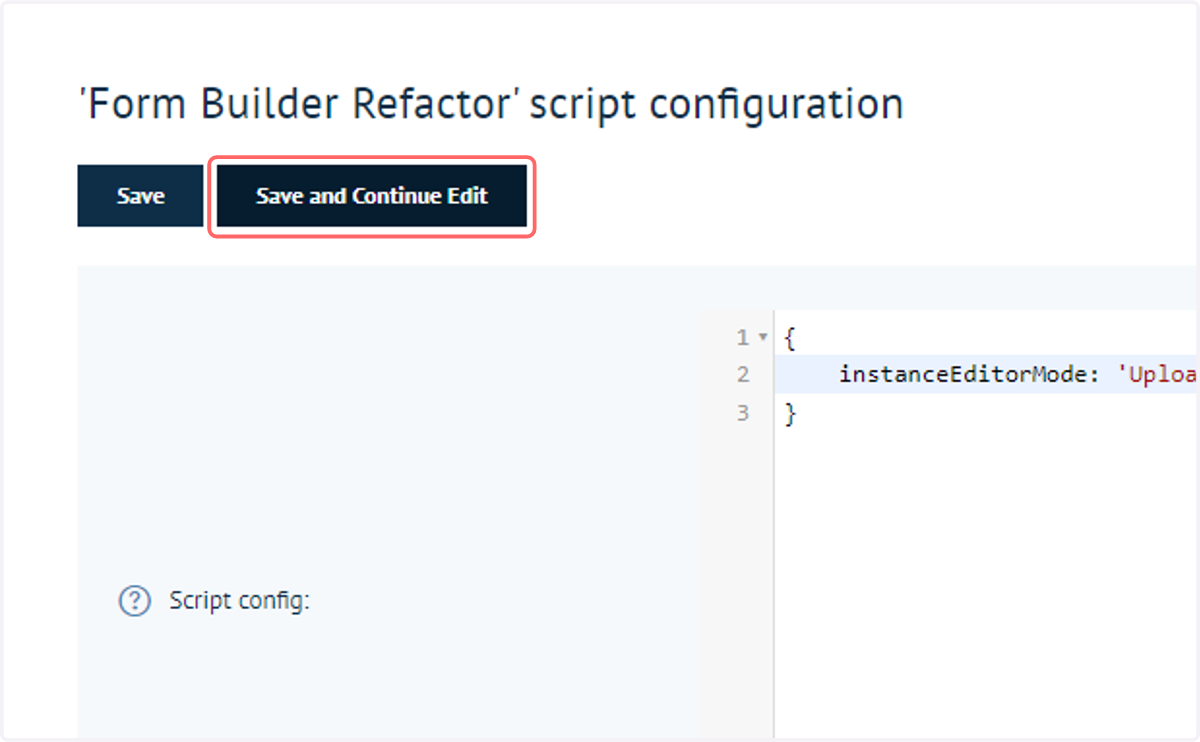Place cursor at the closing brace line

point(790,413)
